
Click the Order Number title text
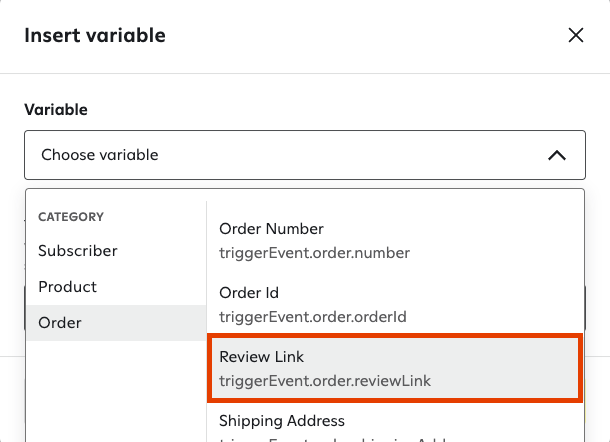[x=271, y=229]
